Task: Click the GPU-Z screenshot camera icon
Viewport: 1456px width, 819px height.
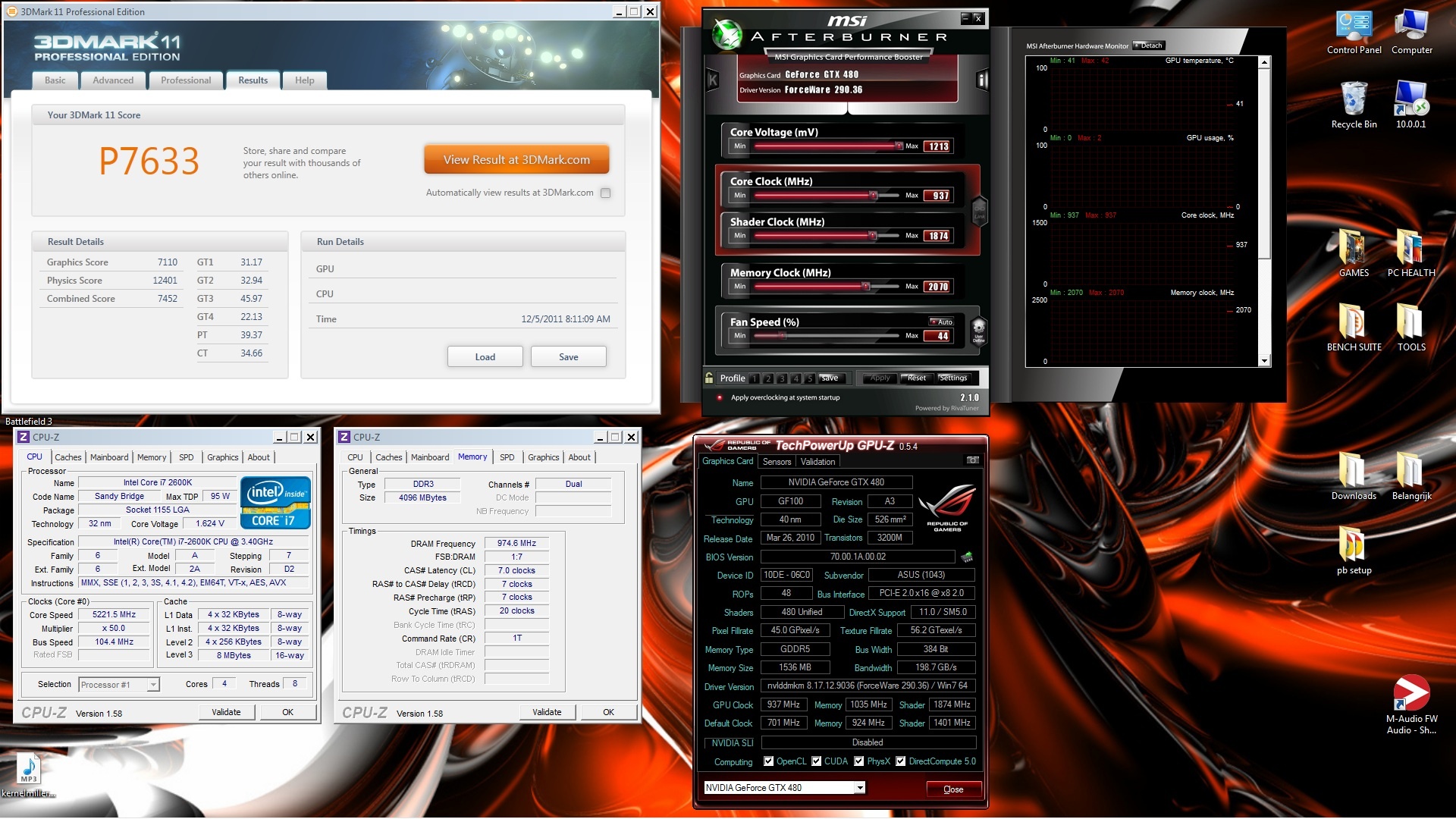Action: 972,460
